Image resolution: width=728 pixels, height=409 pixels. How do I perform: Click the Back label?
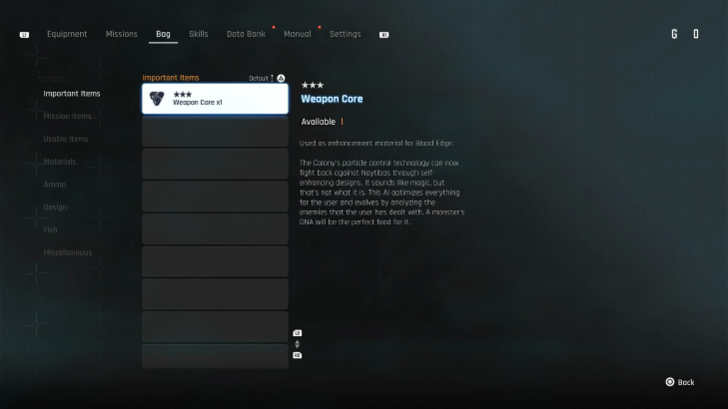686,383
